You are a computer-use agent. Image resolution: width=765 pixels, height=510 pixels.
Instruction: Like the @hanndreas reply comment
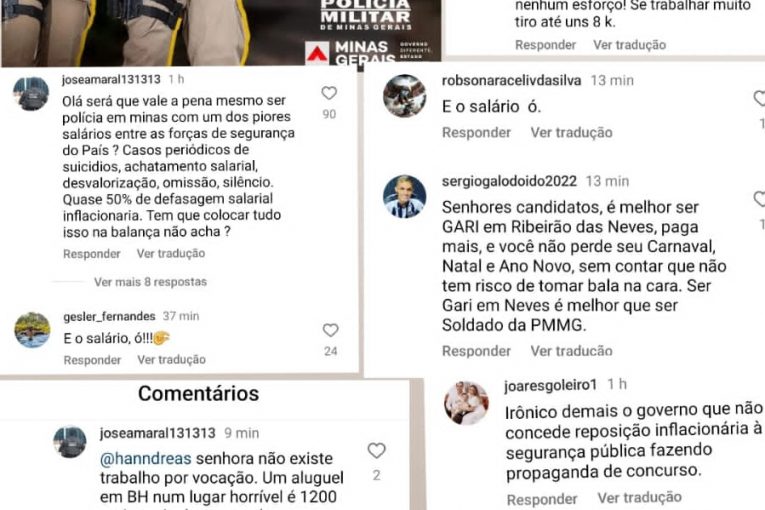click(x=376, y=450)
